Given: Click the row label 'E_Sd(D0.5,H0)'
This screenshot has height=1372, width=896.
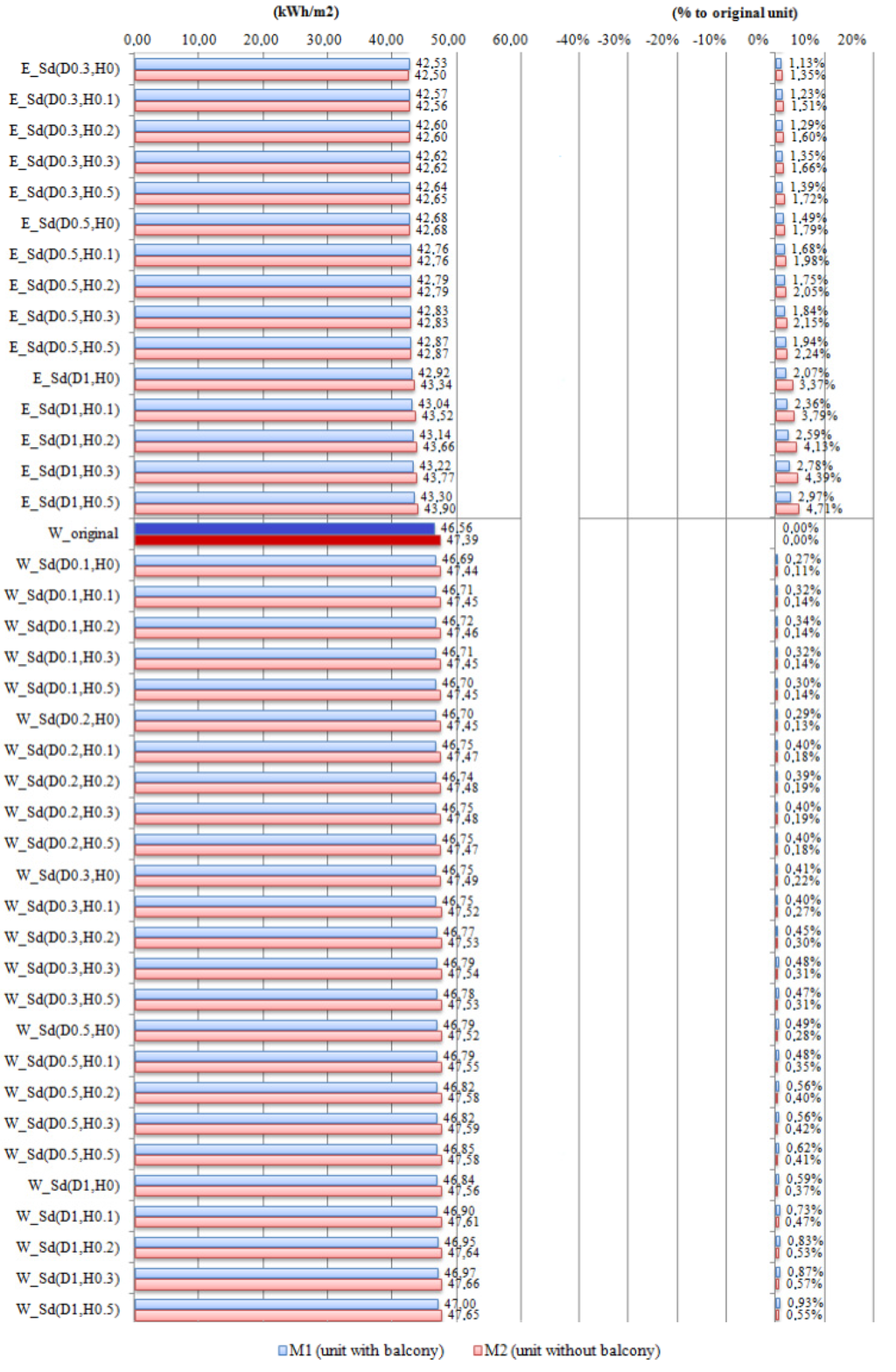Looking at the screenshot, I should [70, 223].
